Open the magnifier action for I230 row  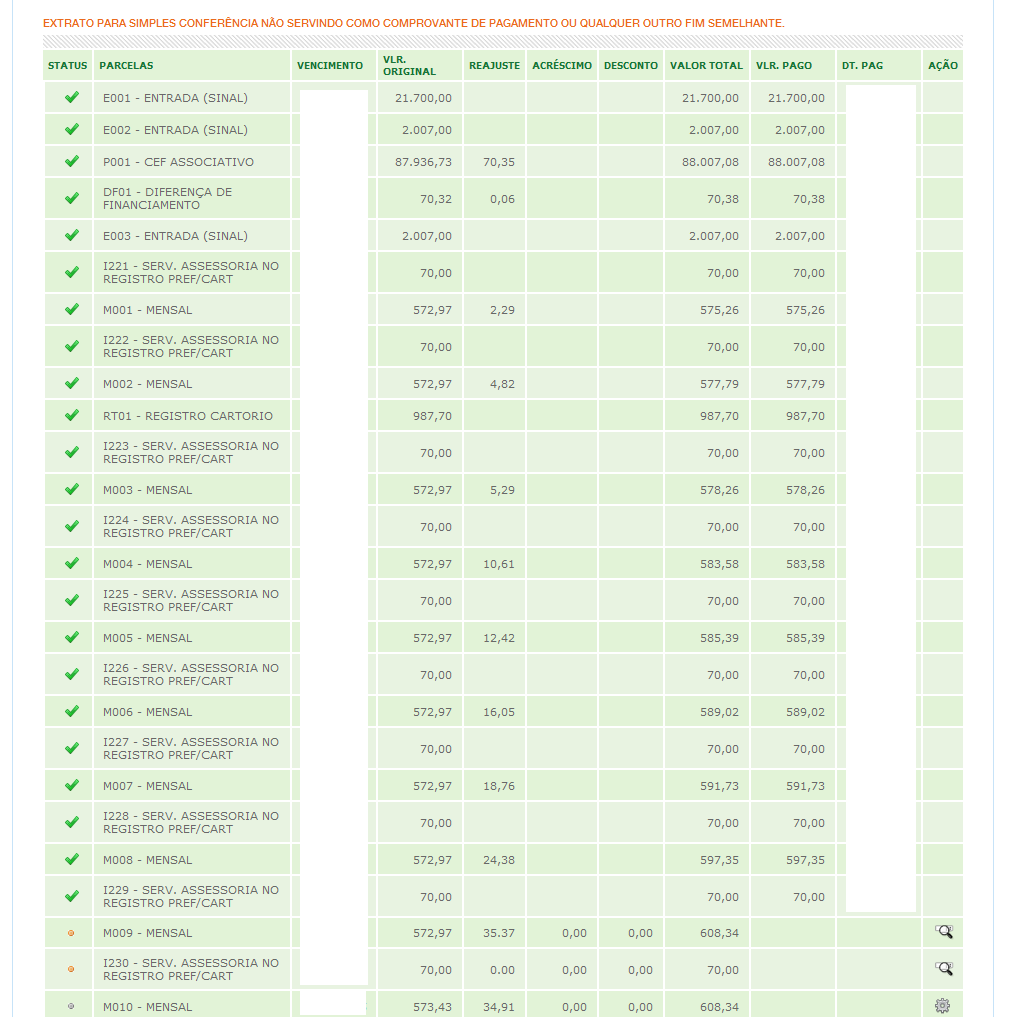(x=944, y=969)
